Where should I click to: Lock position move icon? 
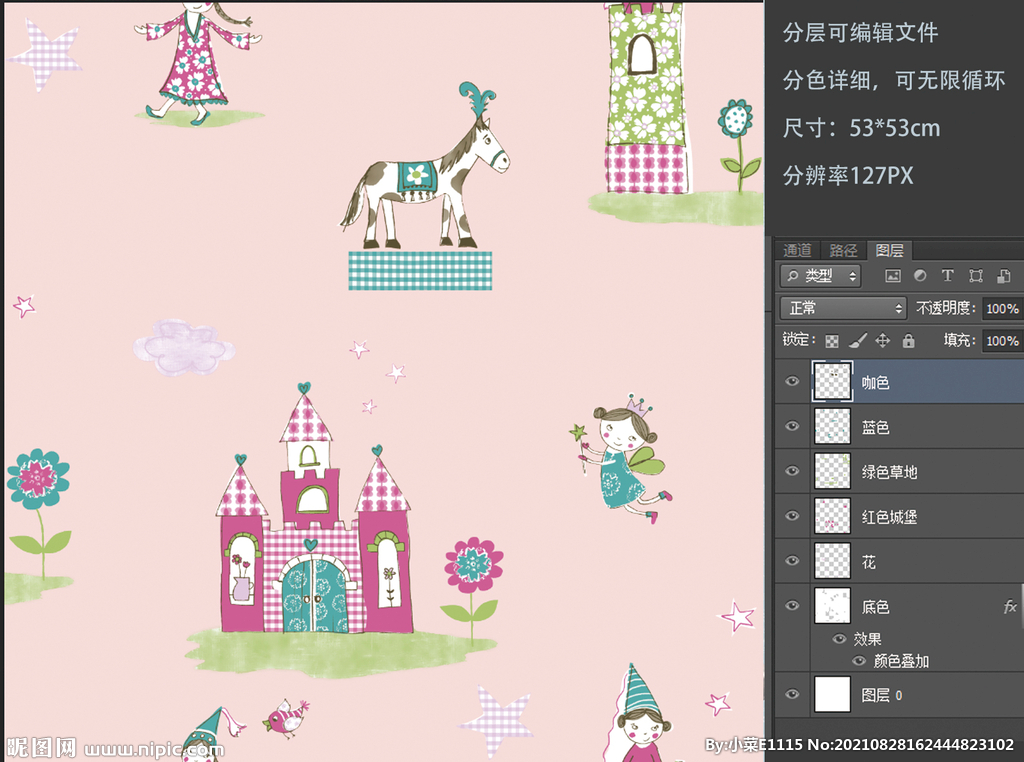click(882, 341)
